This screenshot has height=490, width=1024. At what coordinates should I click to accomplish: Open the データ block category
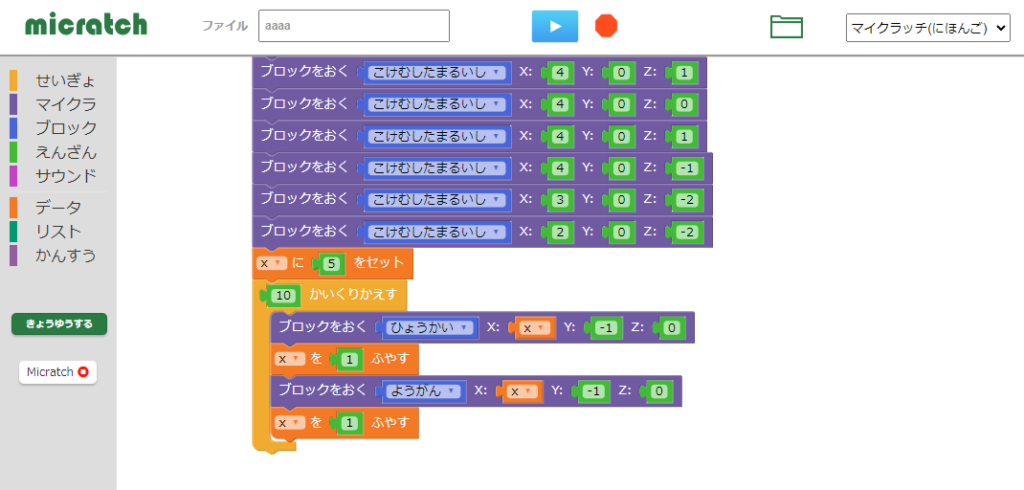pyautogui.click(x=58, y=208)
